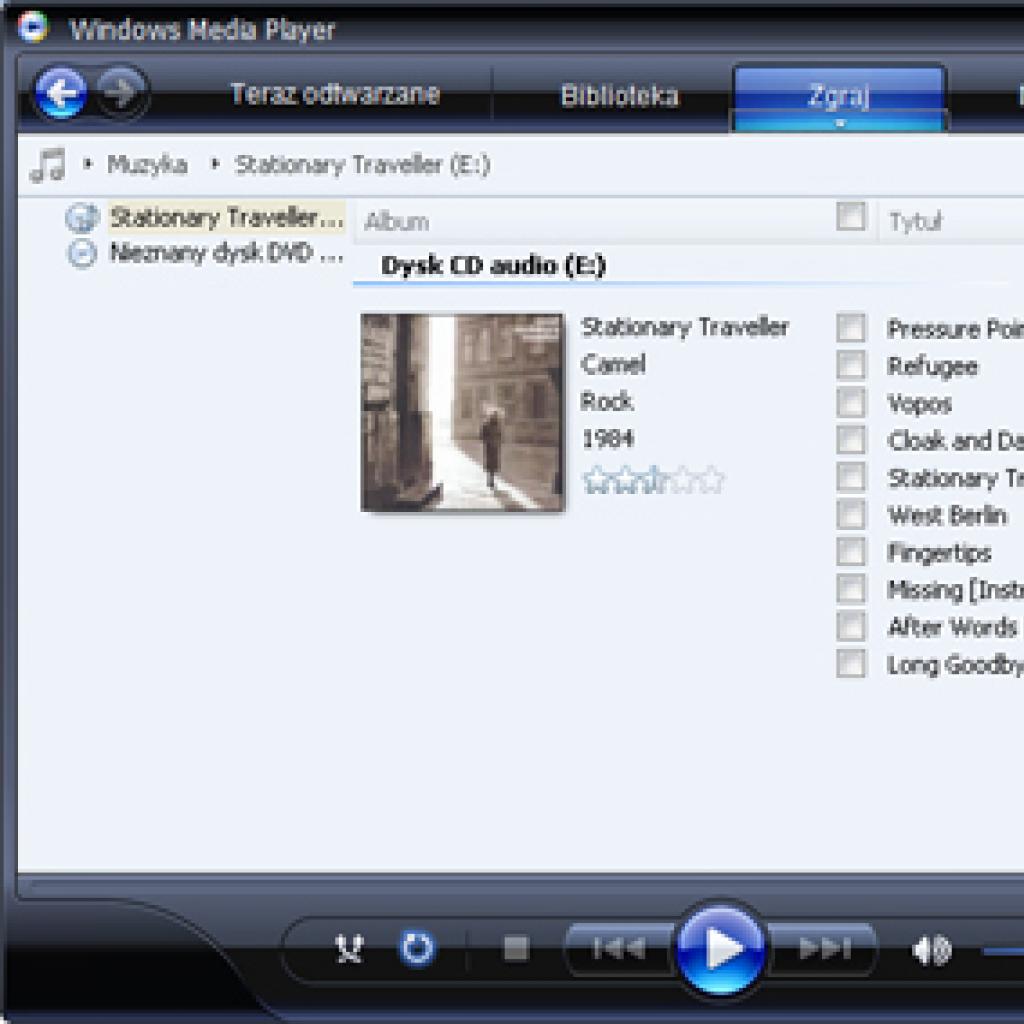Select the West Berlin track title

point(947,515)
